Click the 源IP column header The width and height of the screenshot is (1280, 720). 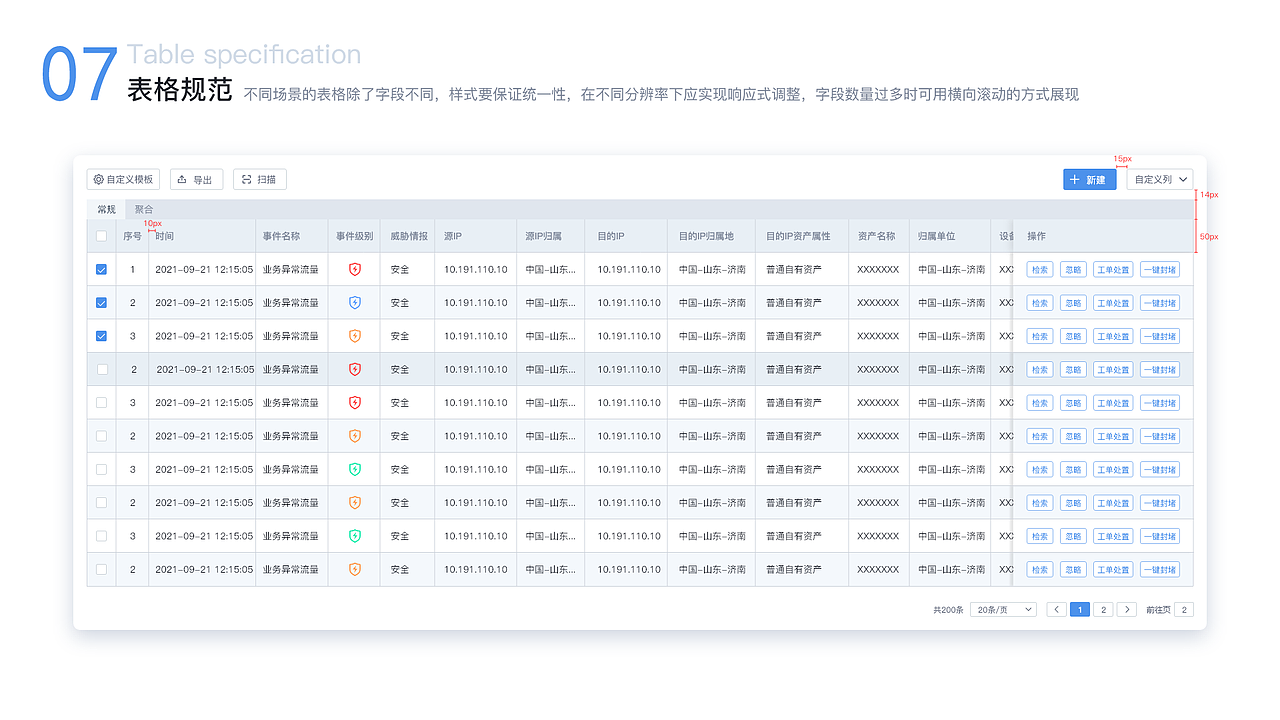point(453,236)
